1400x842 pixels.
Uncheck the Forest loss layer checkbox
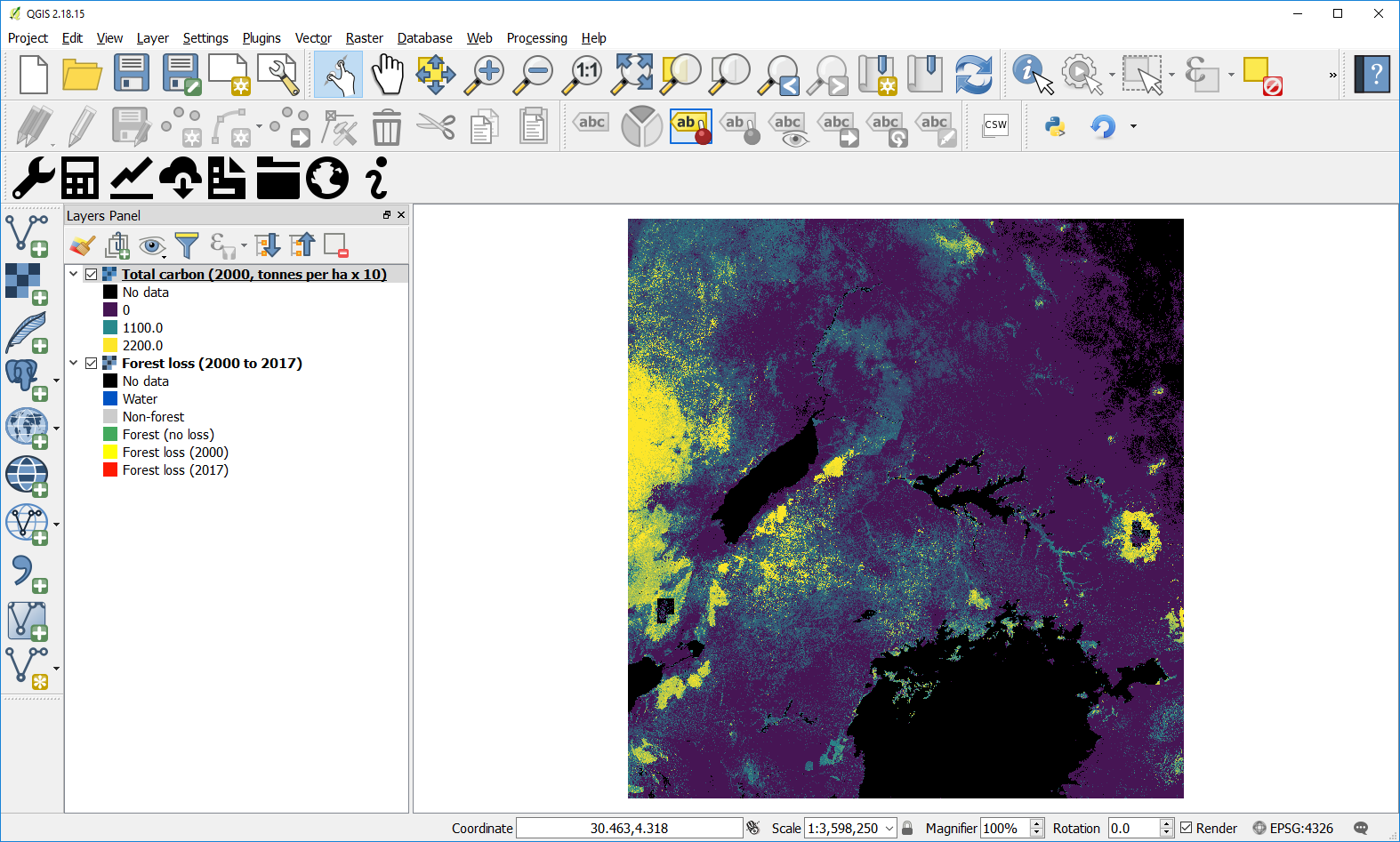click(x=92, y=364)
